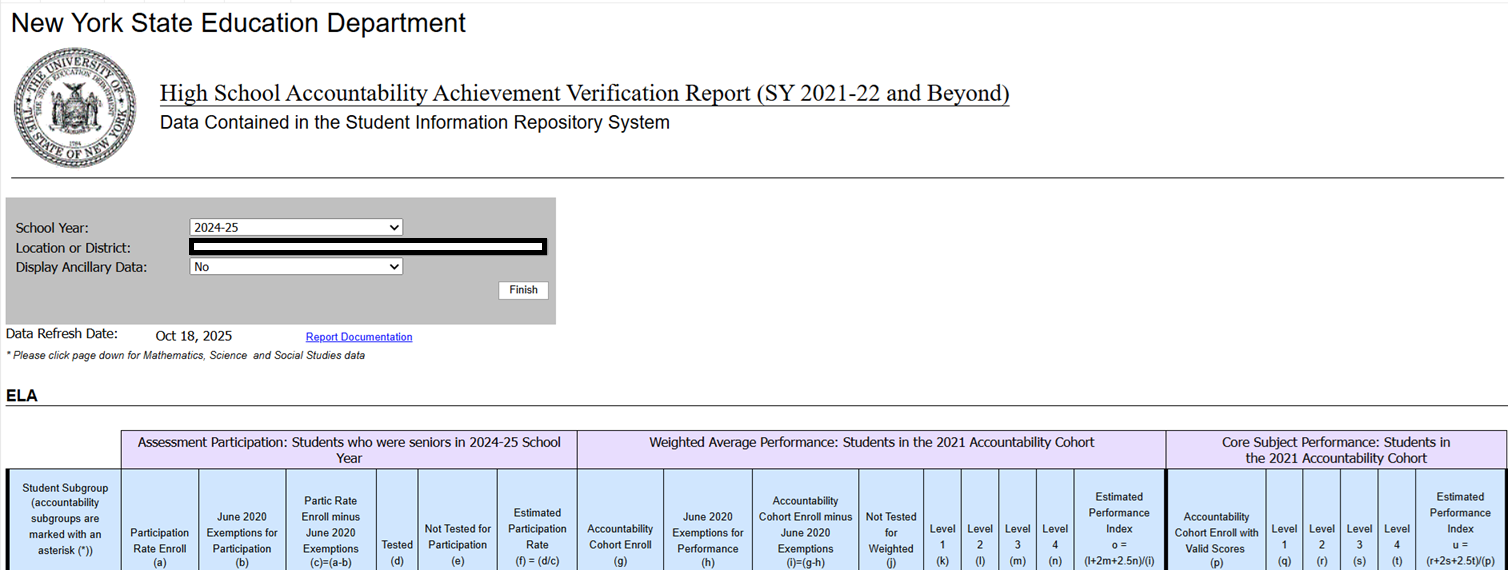
Task: Click the Student Information Repository System subtitle
Action: 415,123
